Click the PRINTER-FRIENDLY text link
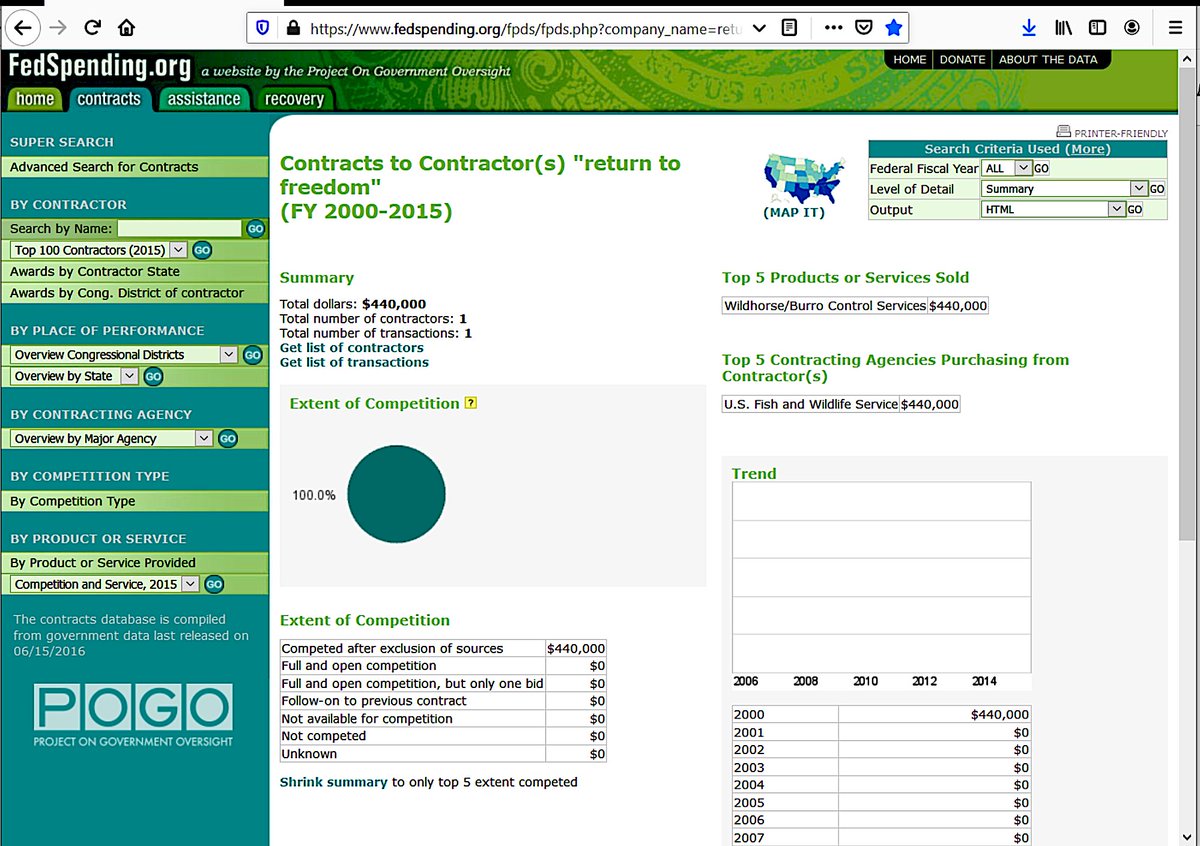1200x846 pixels. pyautogui.click(x=1121, y=133)
